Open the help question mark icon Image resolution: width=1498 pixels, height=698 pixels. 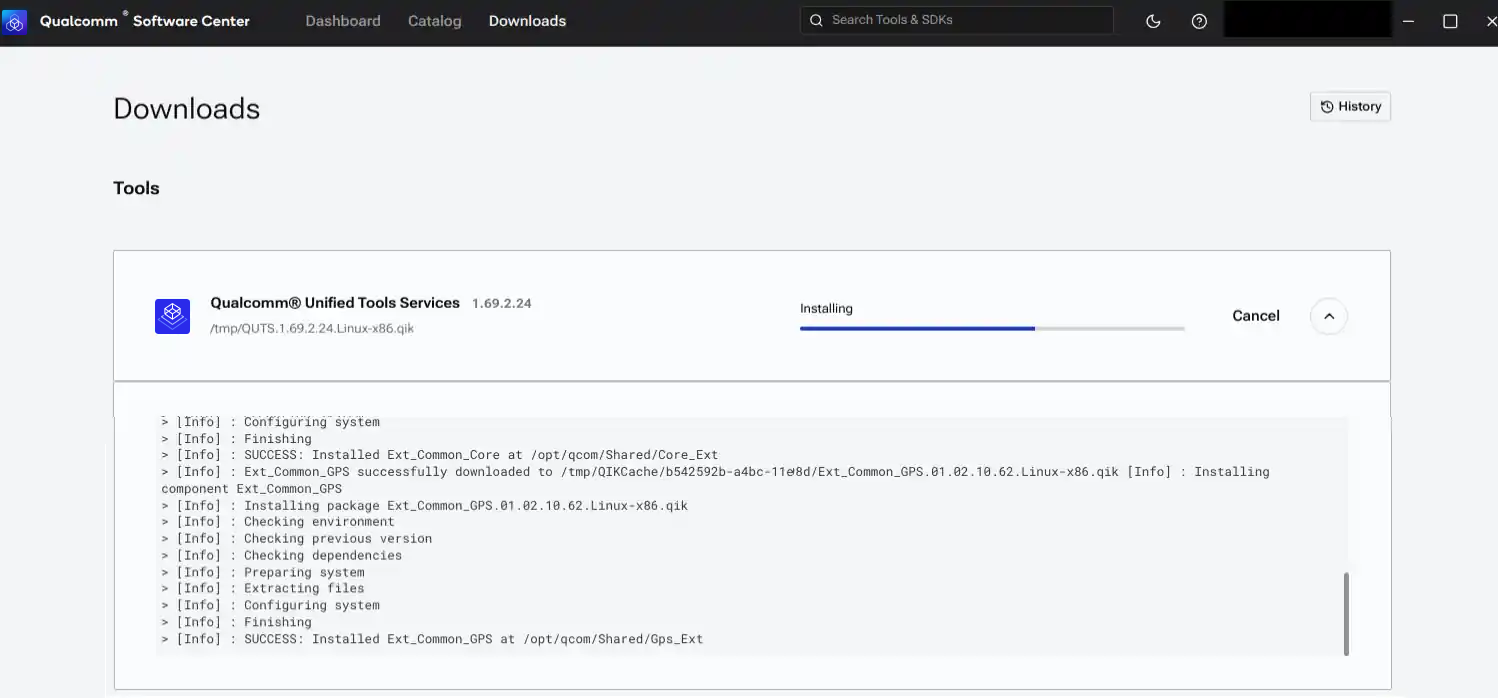1199,21
